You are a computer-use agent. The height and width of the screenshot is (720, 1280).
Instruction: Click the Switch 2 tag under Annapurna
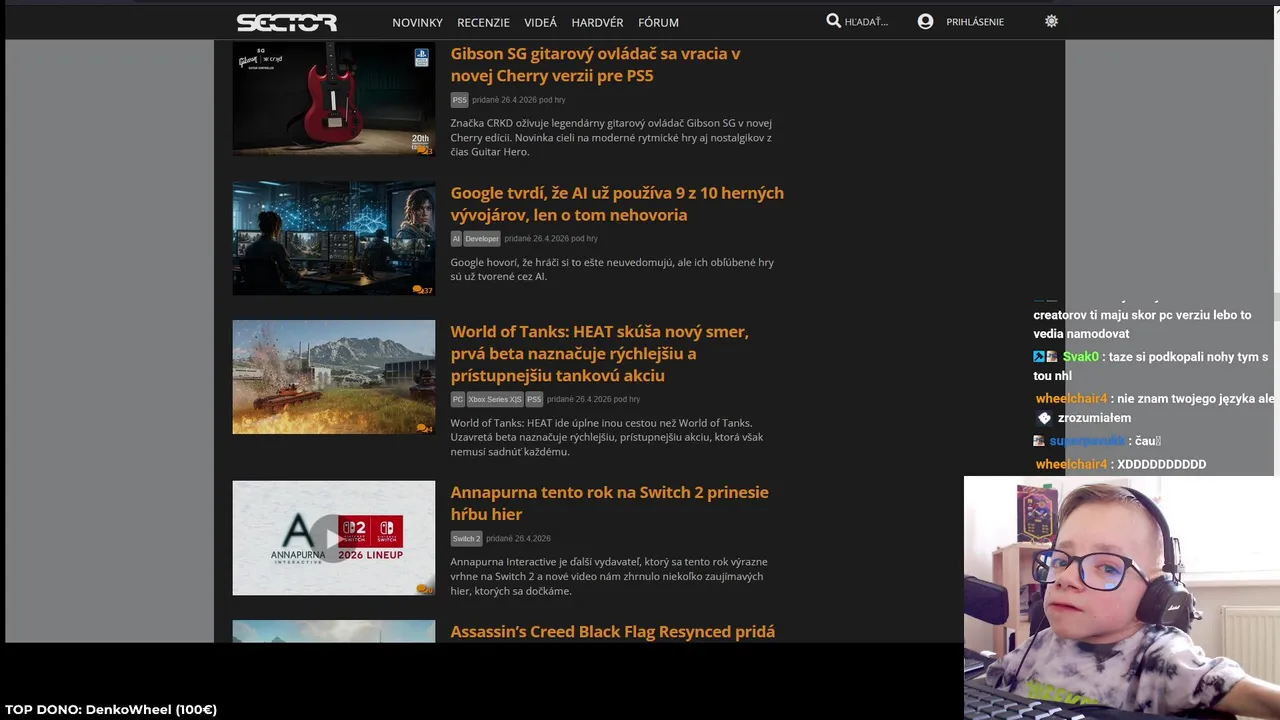coord(466,538)
